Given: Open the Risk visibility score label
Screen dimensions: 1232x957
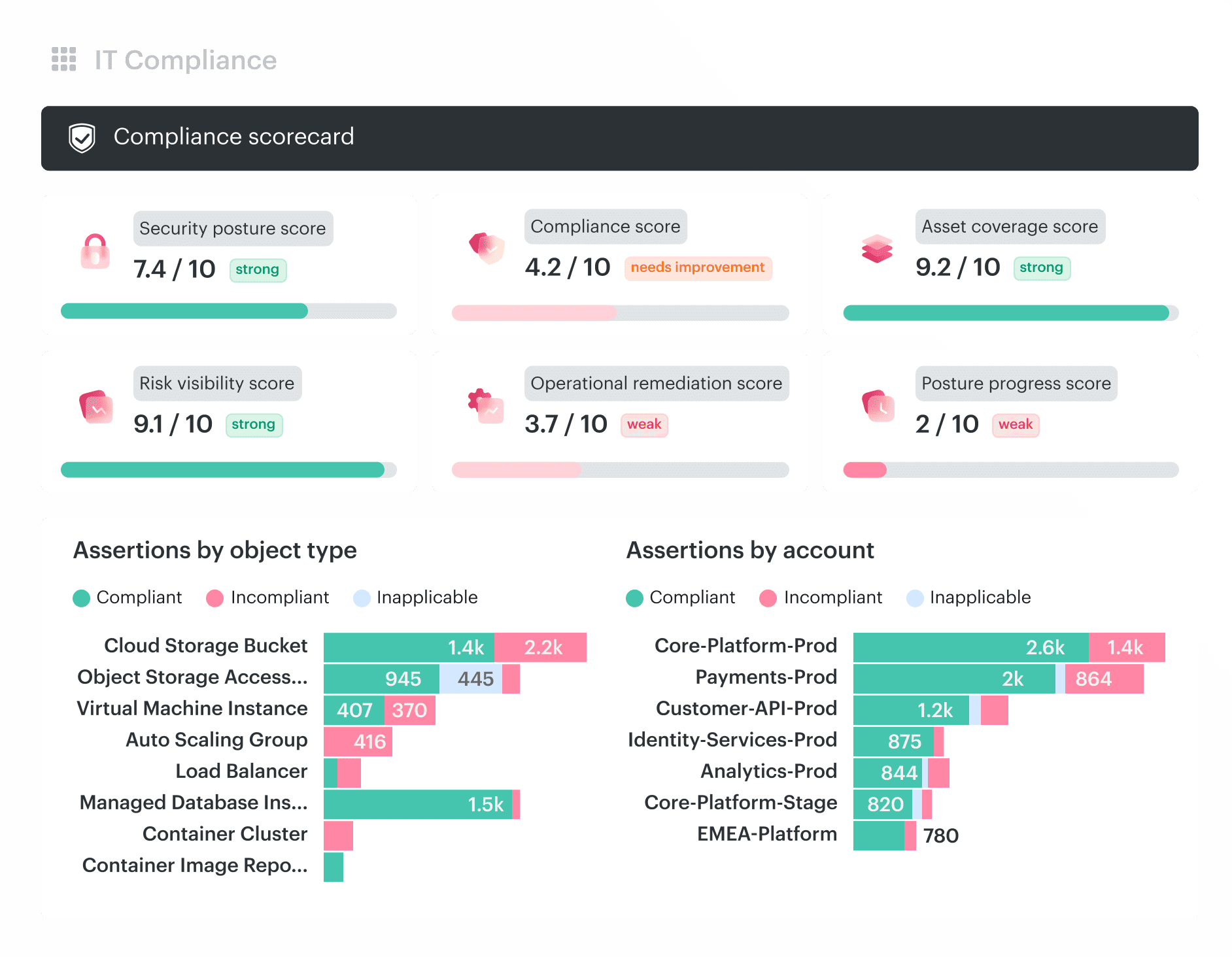Looking at the screenshot, I should coord(217,383).
